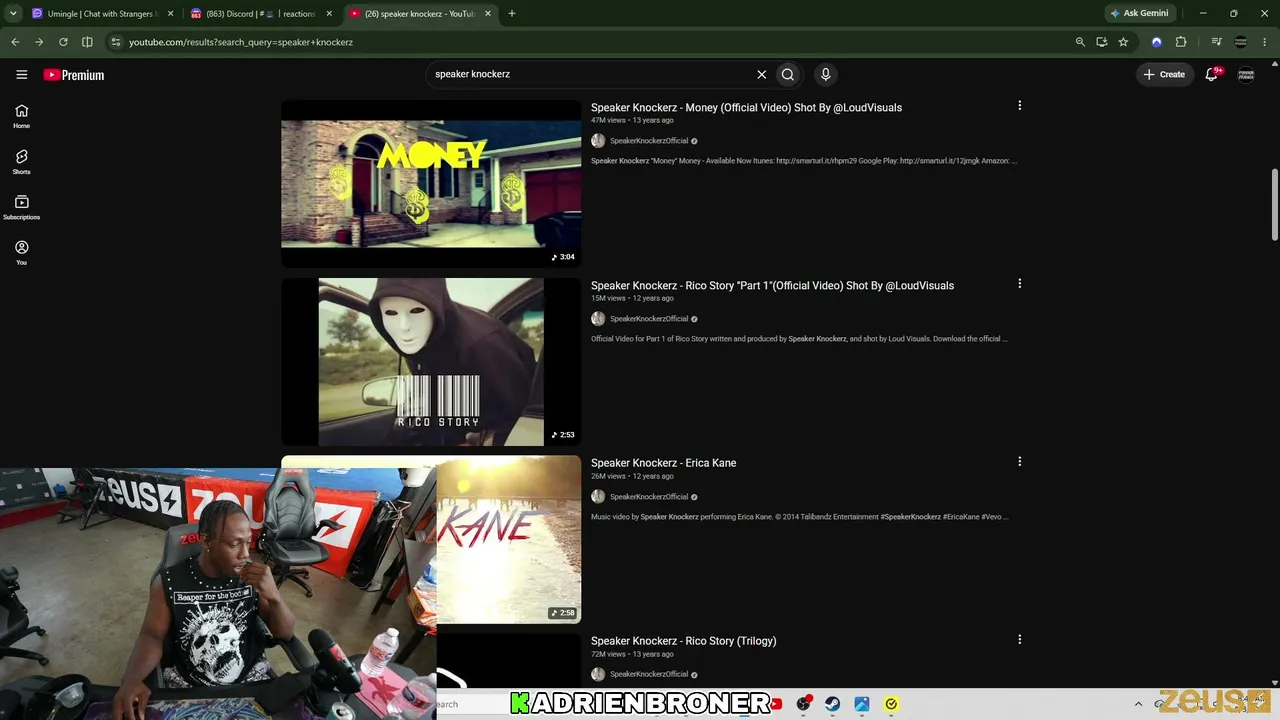1280x720 pixels.
Task: Go back in the browser
Action: pos(15,42)
